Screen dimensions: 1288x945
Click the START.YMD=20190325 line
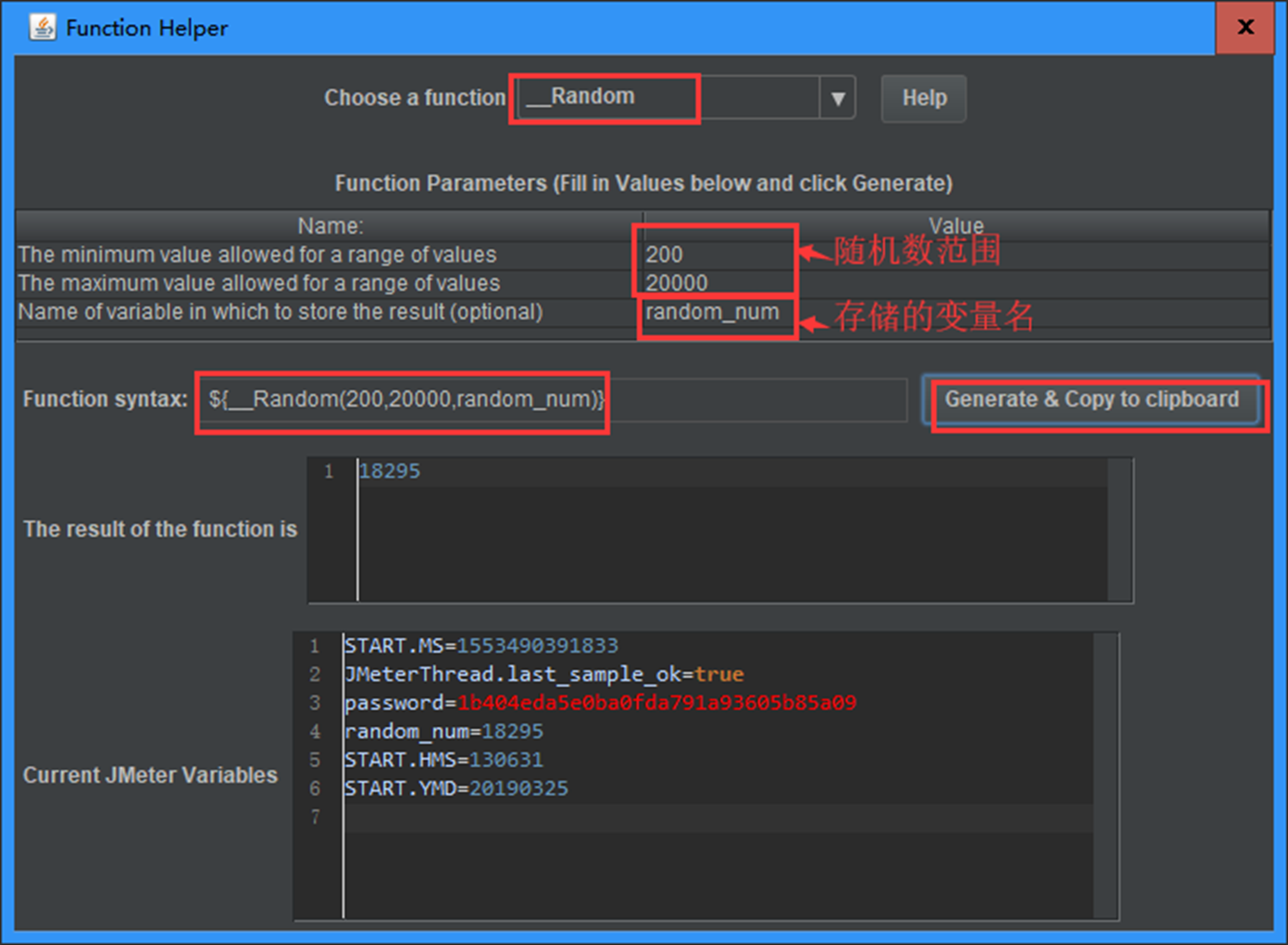[456, 789]
